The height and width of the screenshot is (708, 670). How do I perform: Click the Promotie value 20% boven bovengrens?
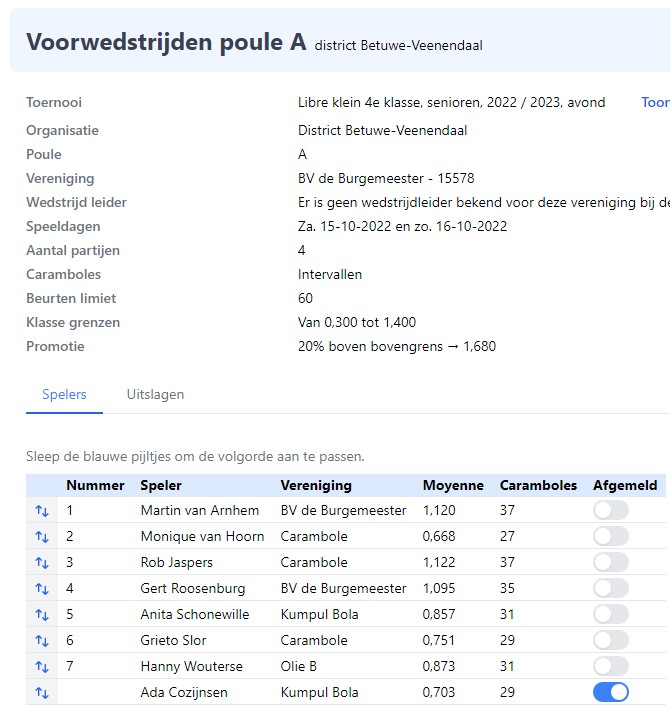tap(397, 346)
